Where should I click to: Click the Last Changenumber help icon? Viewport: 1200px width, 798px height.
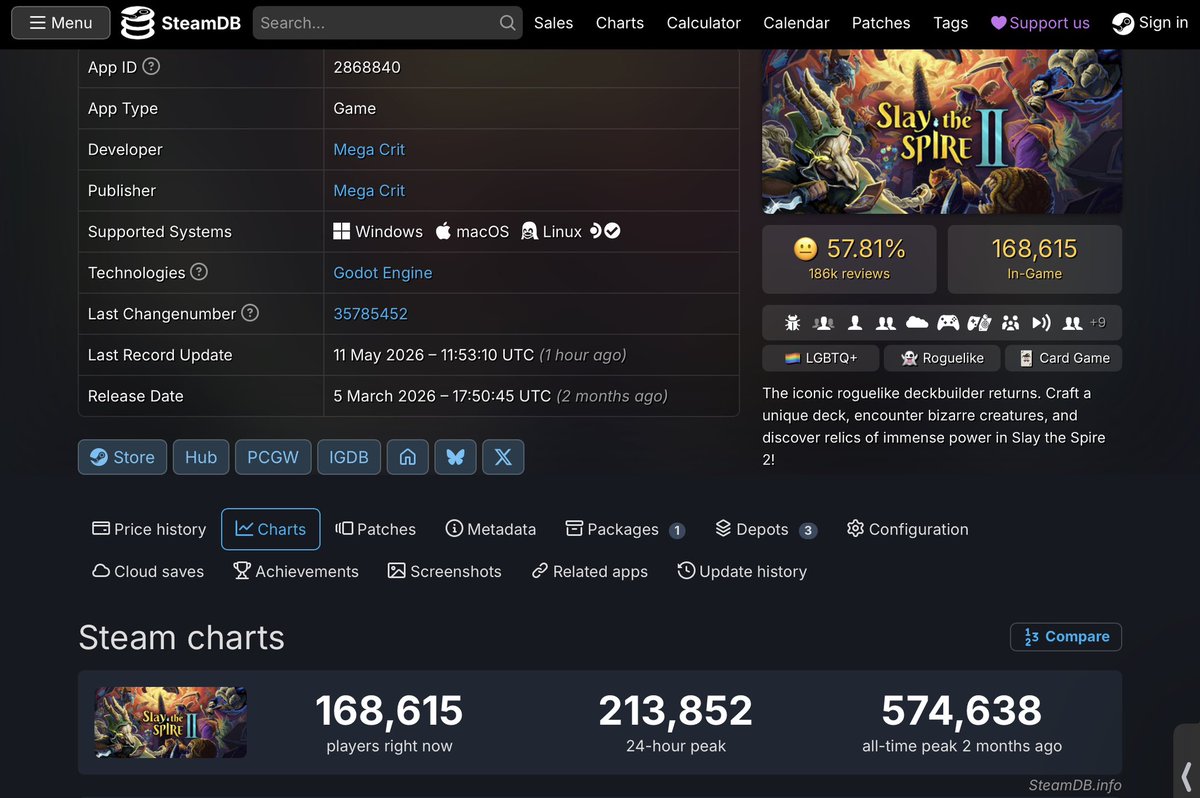click(x=250, y=313)
